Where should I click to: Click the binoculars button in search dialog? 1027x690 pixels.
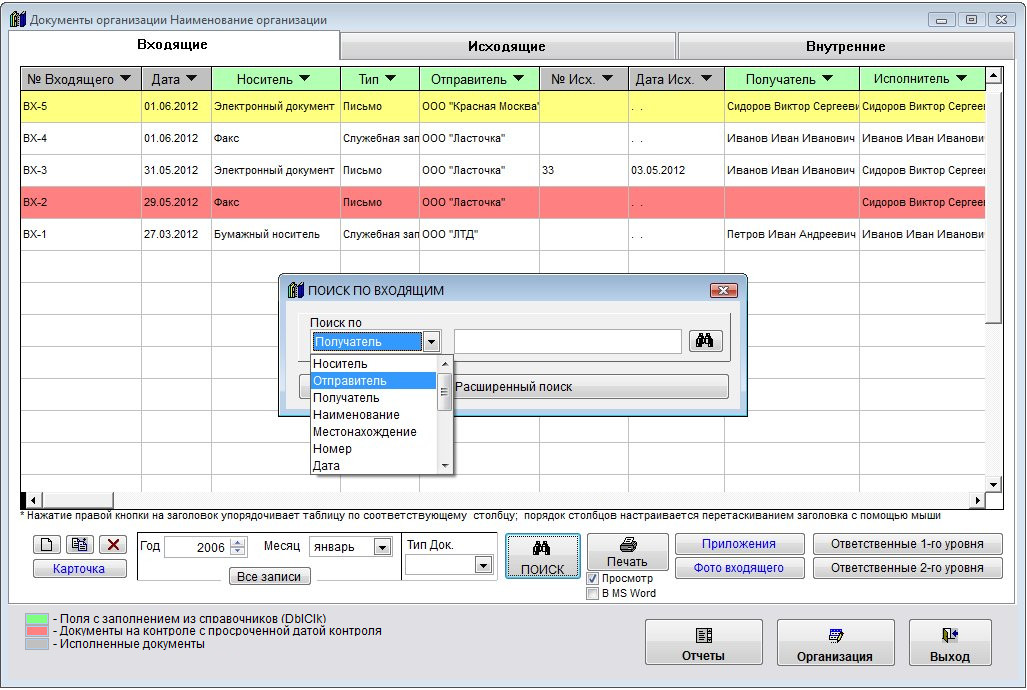704,341
